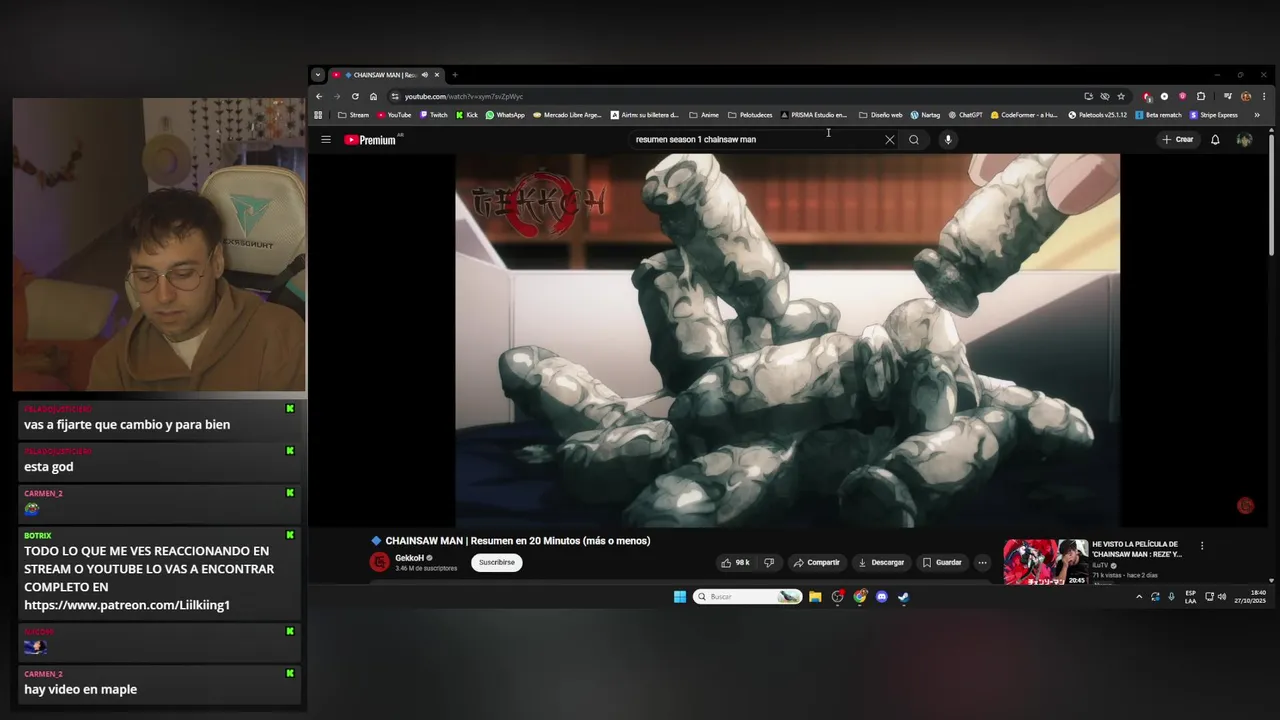Close the CHAINSAW MAN tab
The height and width of the screenshot is (720, 1280).
tap(437, 75)
